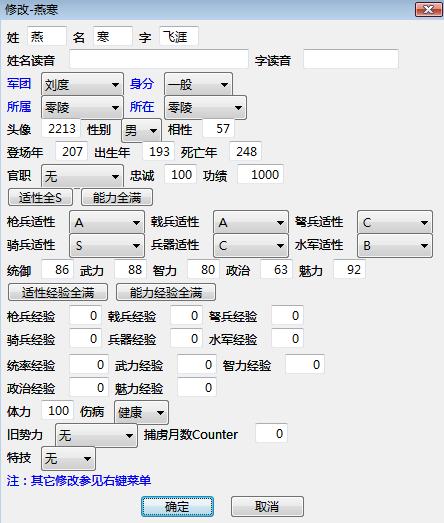Click the 政治经验 input field
This screenshot has height=523, width=444.
pyautogui.click(x=89, y=387)
